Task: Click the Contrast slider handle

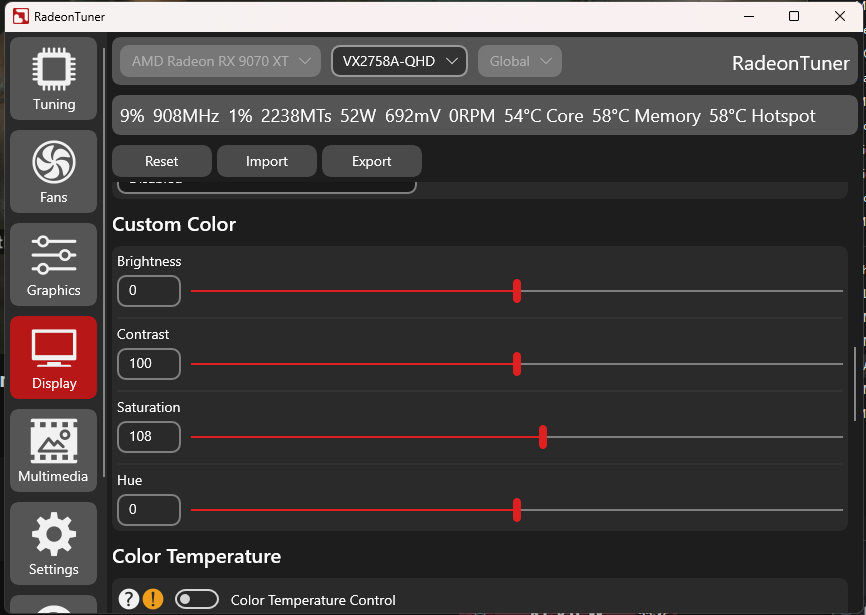Action: 517,364
